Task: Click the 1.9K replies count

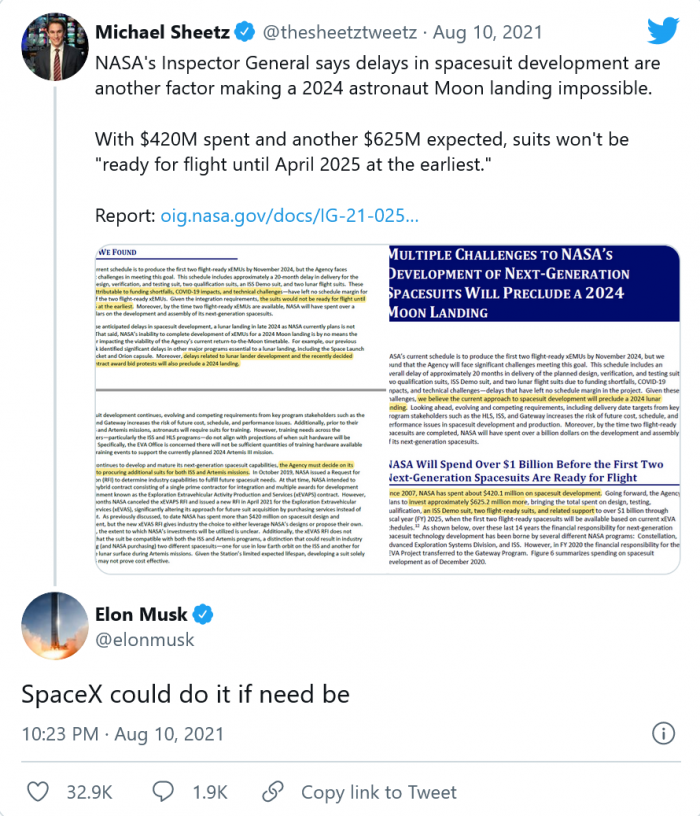Action: click(x=208, y=791)
